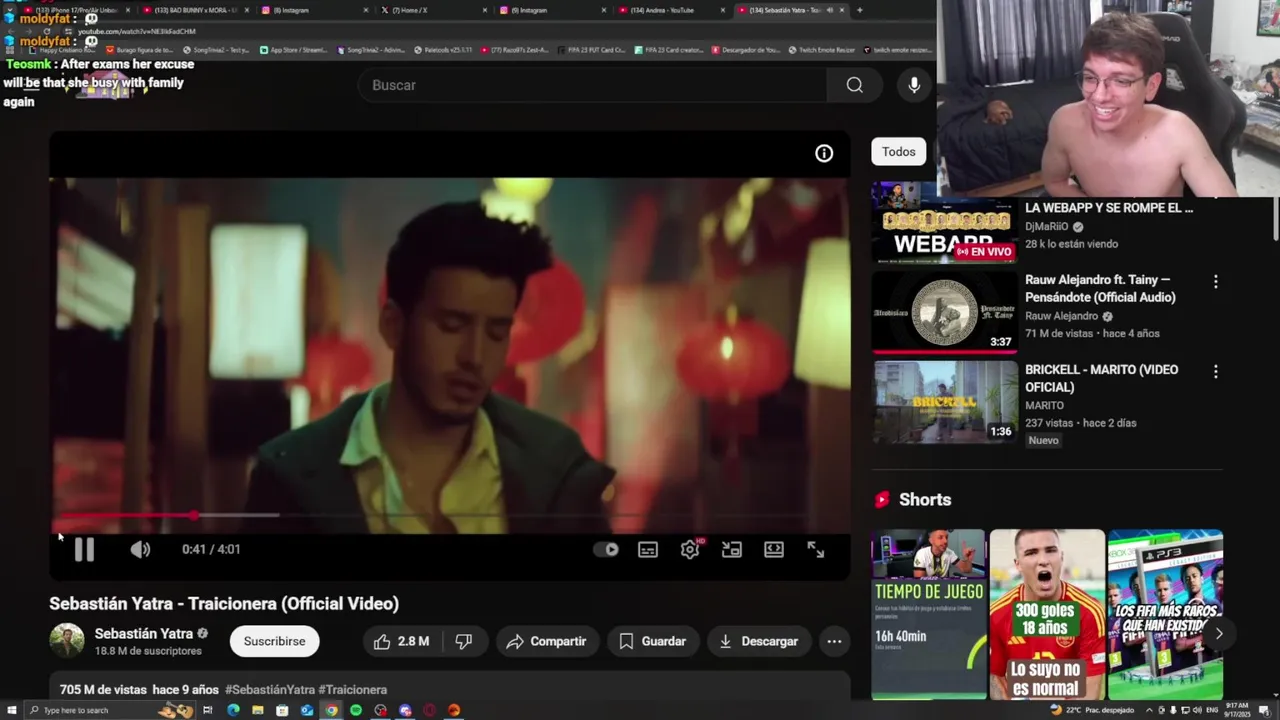Open the App Store / Streaml bookmark
Image resolution: width=1280 pixels, height=720 pixels.
coord(294,49)
